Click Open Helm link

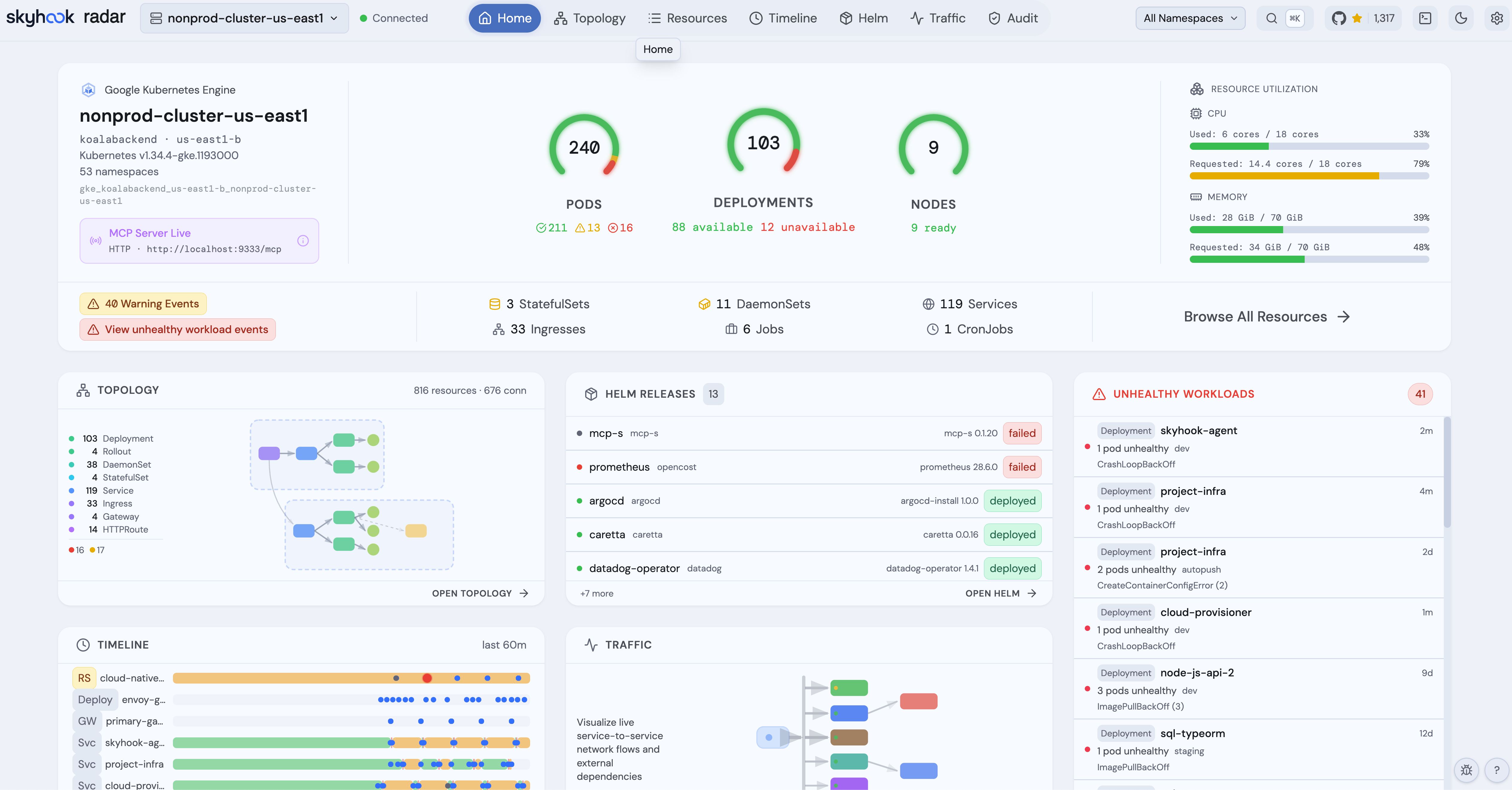pos(1001,594)
